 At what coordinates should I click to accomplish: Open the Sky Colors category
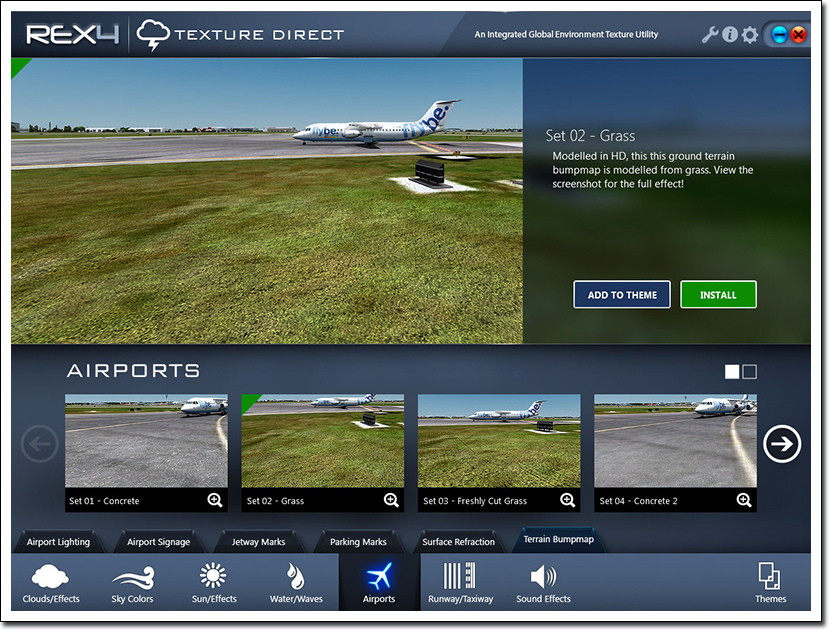pos(132,583)
